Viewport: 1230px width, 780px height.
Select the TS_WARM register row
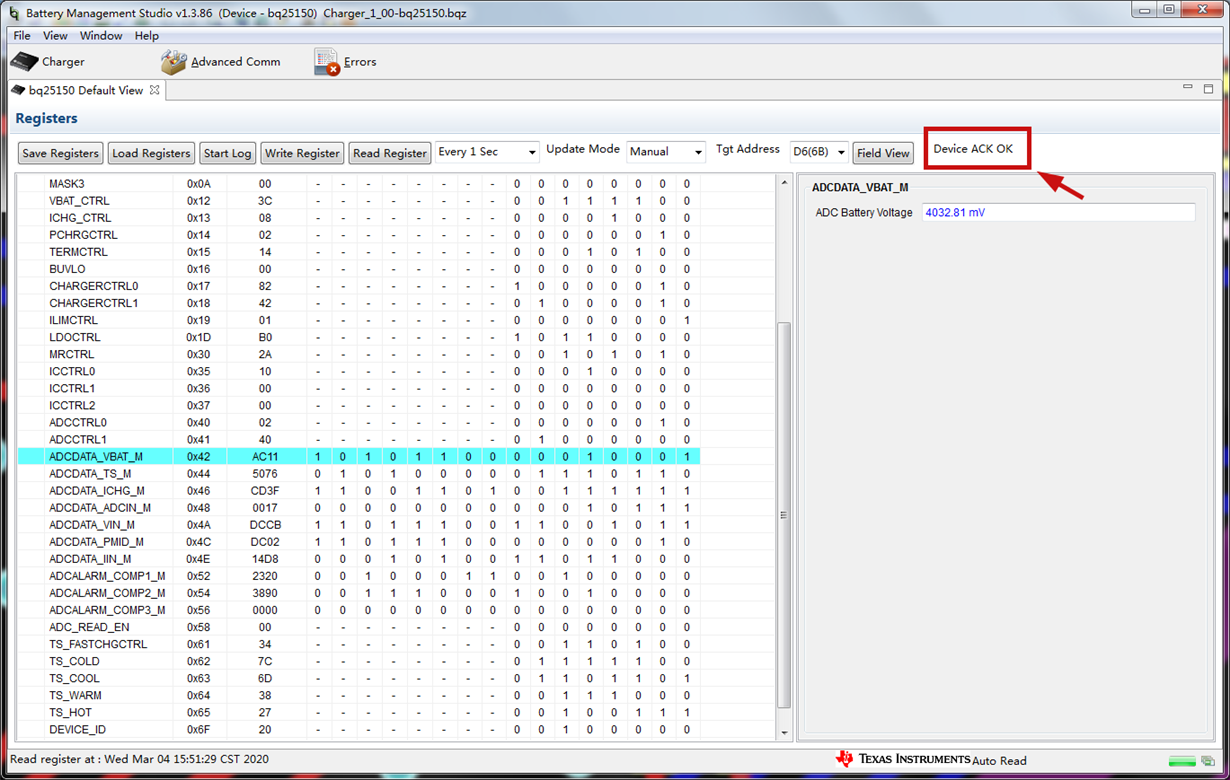[358, 695]
